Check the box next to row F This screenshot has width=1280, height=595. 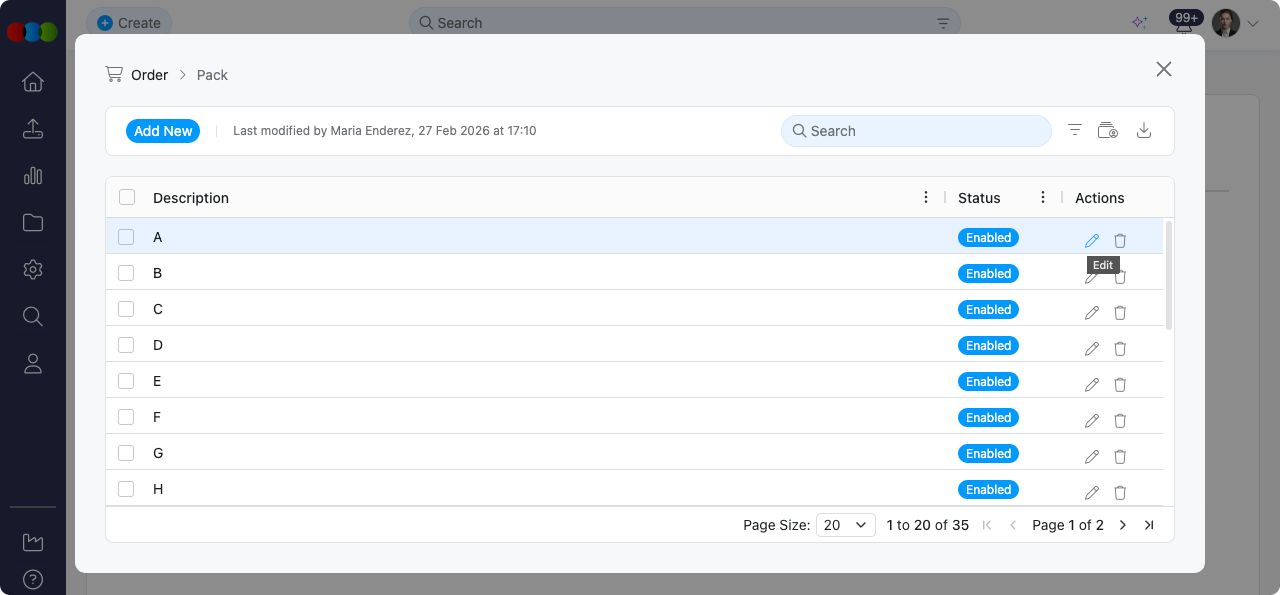click(x=126, y=417)
